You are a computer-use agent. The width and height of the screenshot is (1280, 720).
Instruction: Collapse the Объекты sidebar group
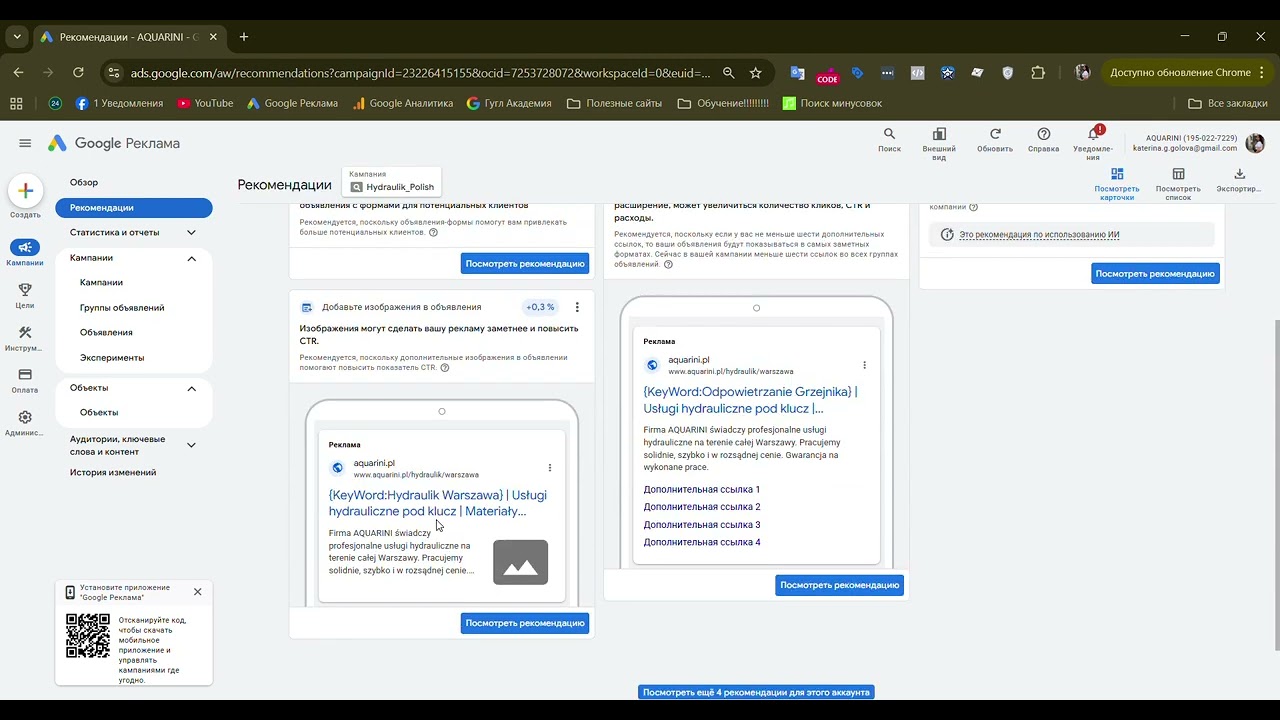click(191, 388)
